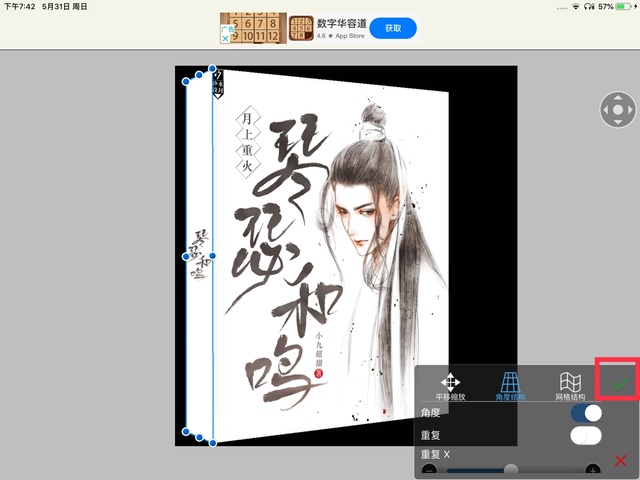Screen dimensions: 640x480
Task: Tap the round navigation pad icon
Action: click(618, 110)
